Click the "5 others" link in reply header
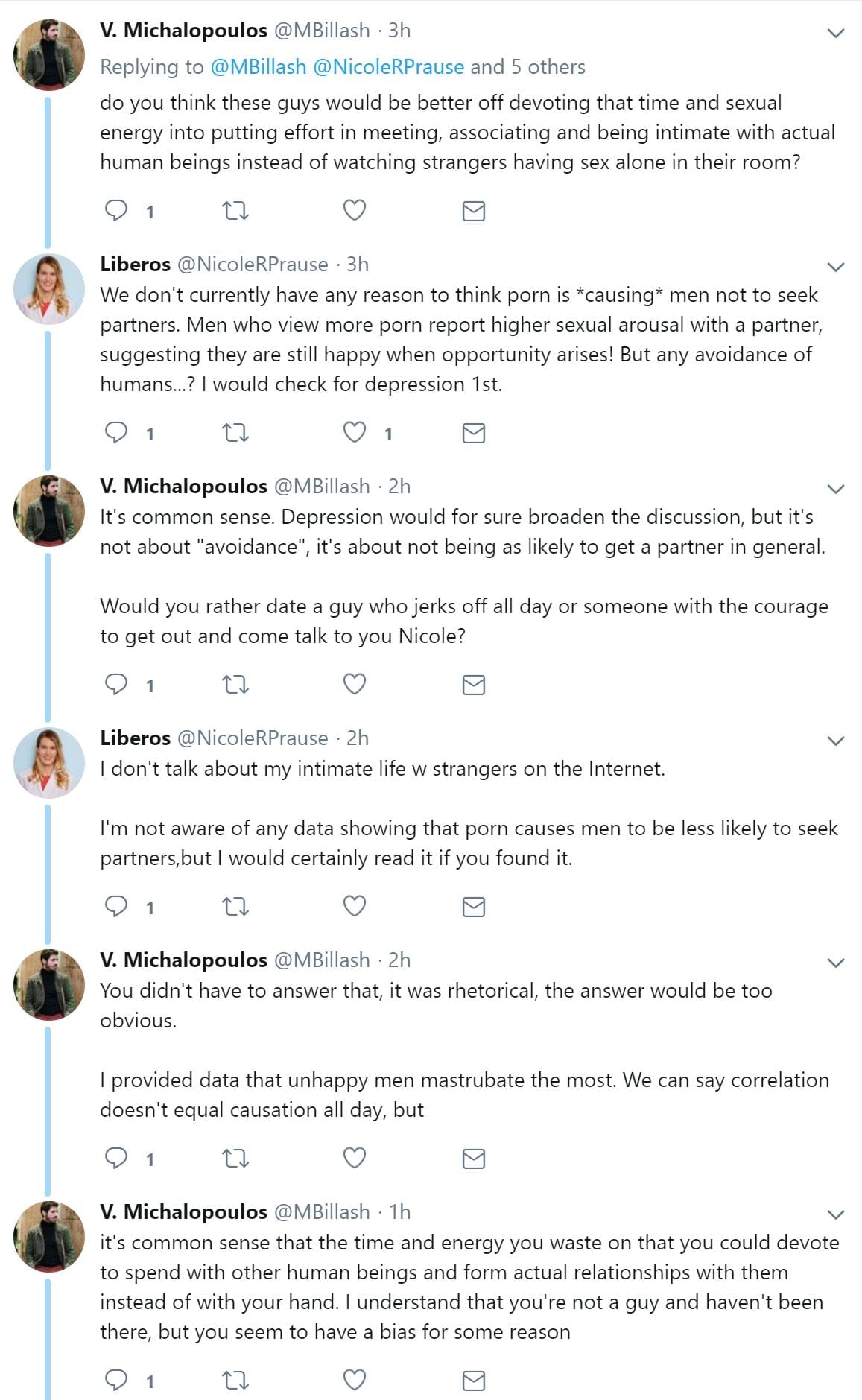 tap(548, 67)
